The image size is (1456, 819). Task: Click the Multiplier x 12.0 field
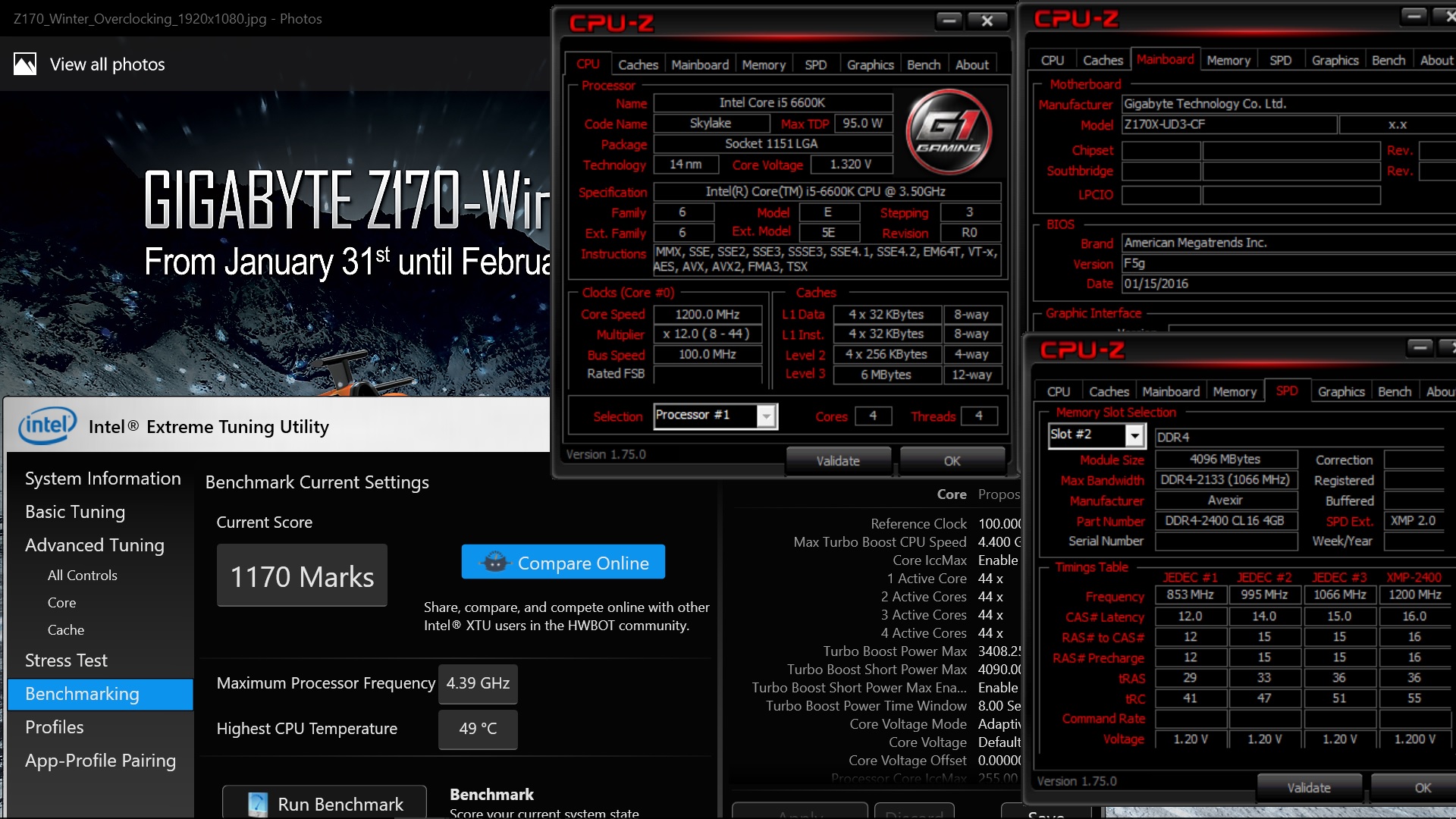coord(708,334)
